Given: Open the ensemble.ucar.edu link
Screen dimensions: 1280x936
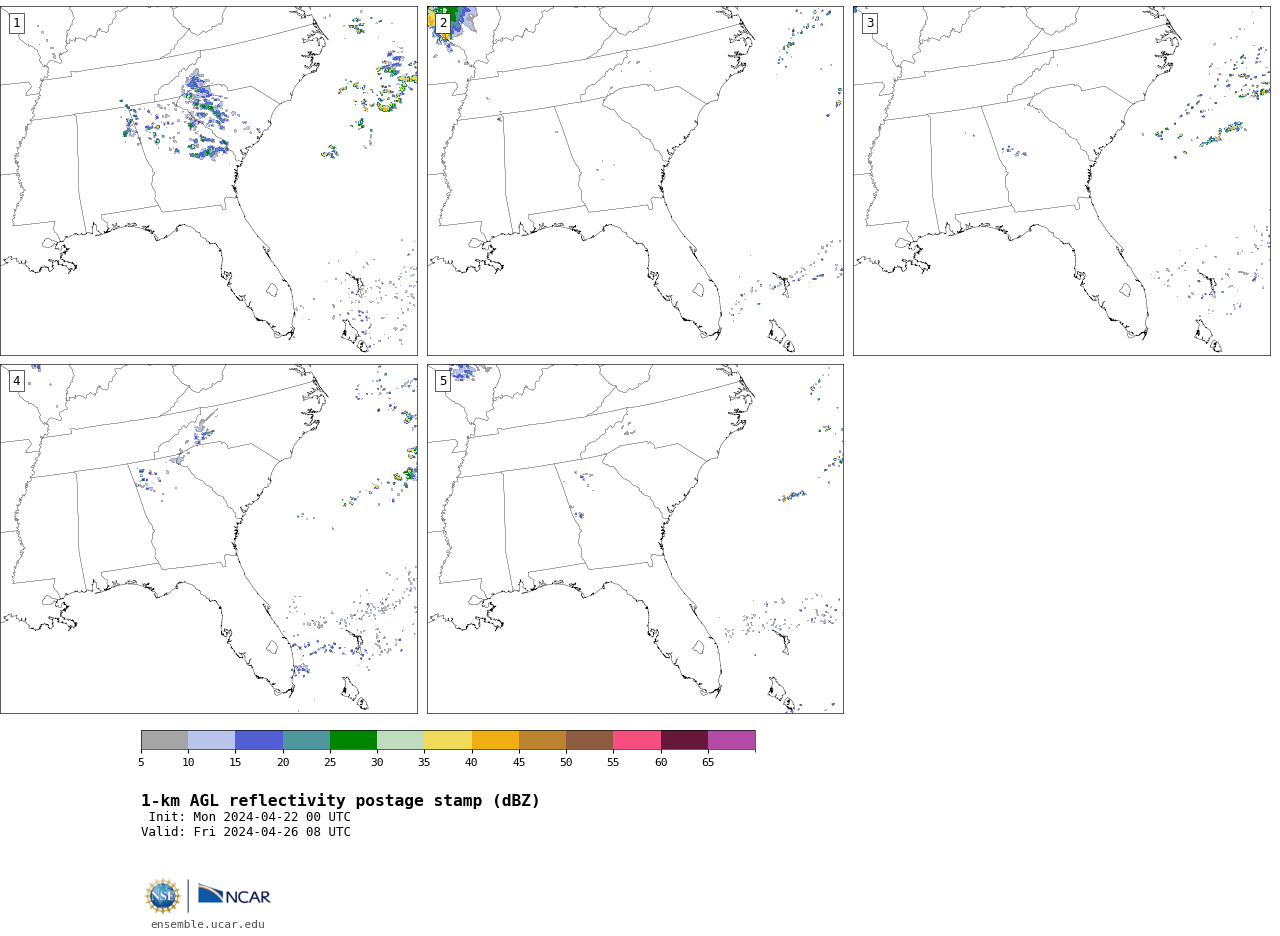Looking at the screenshot, I should [208, 924].
